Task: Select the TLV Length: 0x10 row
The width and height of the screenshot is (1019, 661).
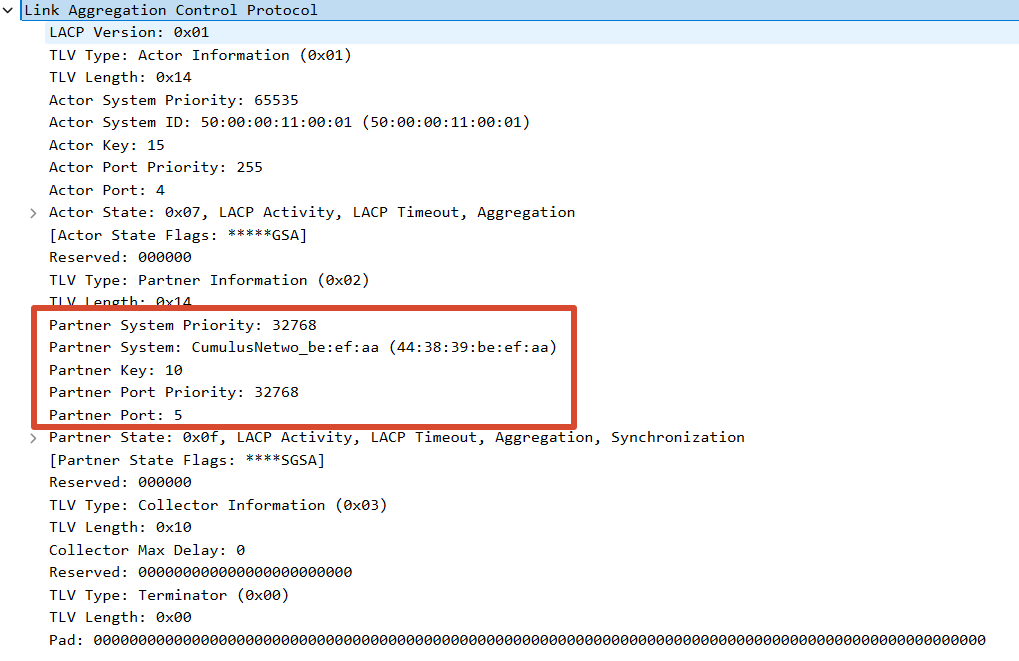Action: (120, 527)
